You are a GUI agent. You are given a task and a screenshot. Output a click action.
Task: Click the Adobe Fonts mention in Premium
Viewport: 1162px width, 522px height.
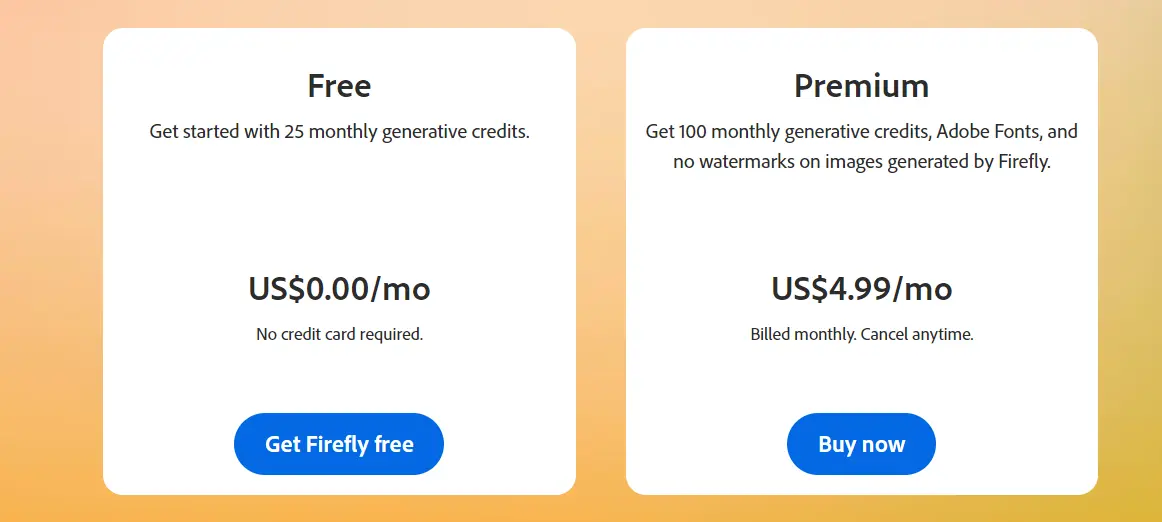[992, 132]
